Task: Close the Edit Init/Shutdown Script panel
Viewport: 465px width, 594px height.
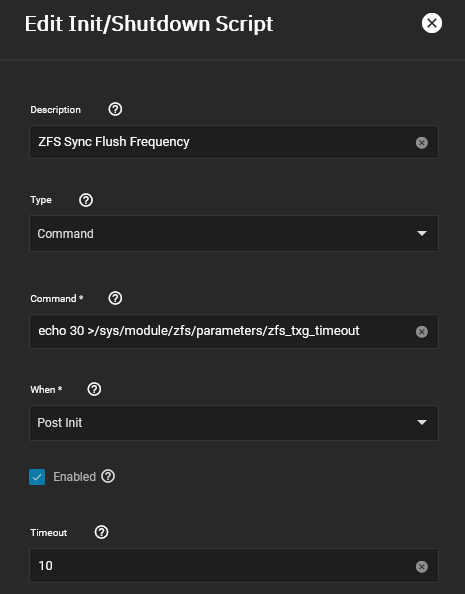Action: pyautogui.click(x=432, y=23)
